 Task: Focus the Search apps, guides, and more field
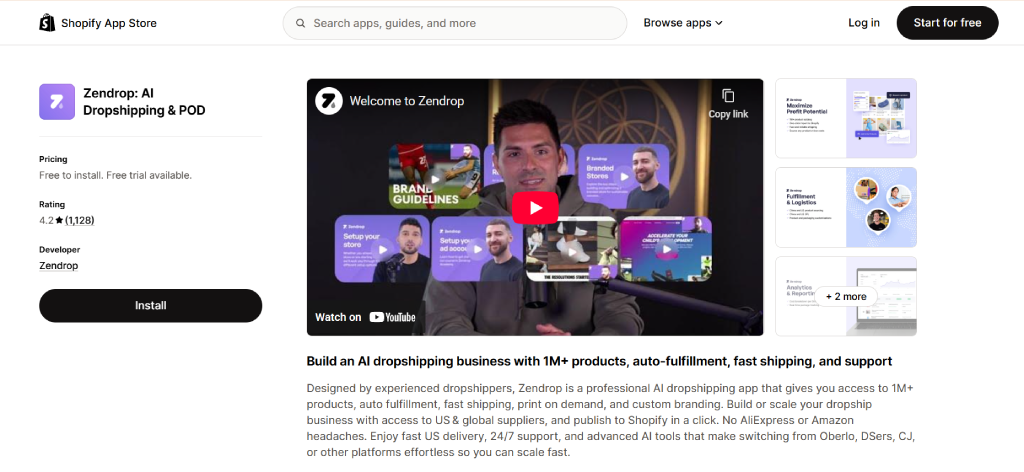click(x=455, y=23)
